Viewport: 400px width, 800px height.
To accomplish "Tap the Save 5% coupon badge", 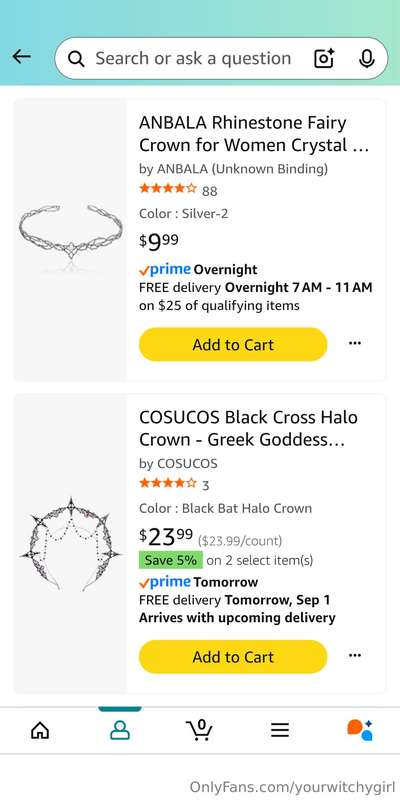I will 170,560.
